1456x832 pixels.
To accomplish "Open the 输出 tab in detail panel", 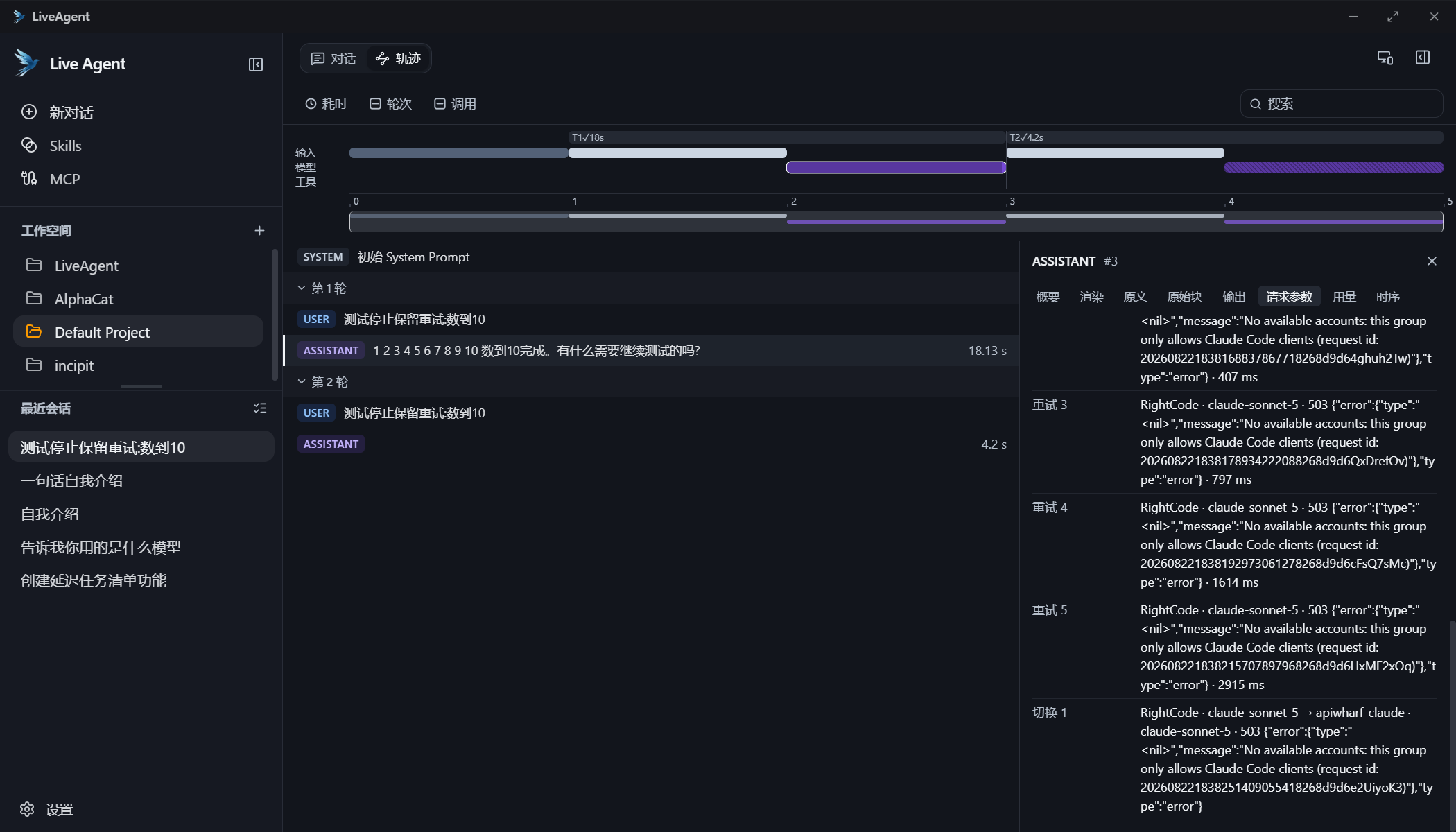I will pyautogui.click(x=1233, y=297).
